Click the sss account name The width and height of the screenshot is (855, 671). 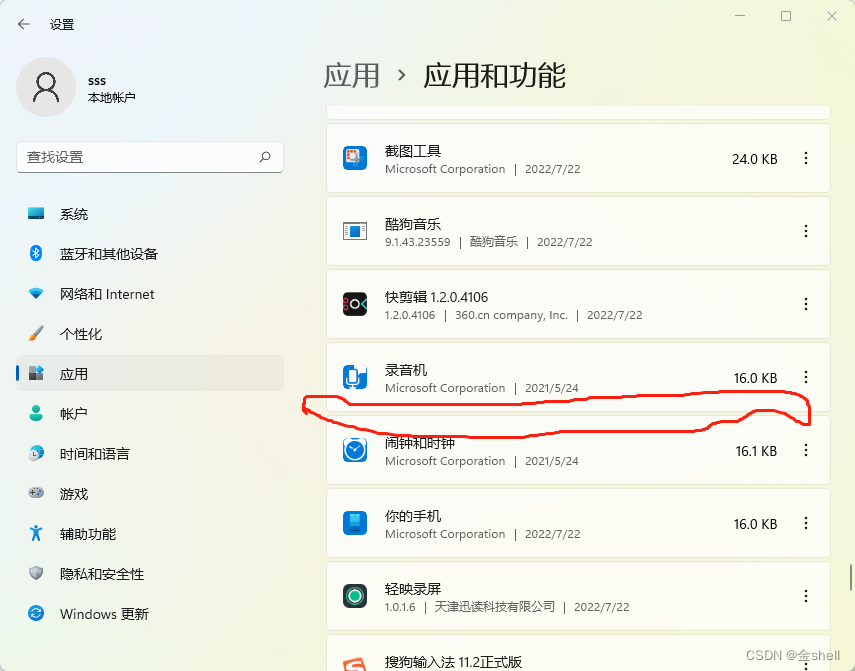(97, 81)
